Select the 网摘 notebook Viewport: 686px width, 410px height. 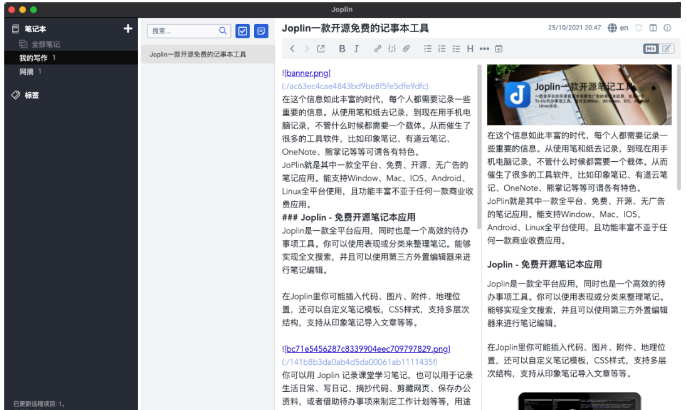coord(71,72)
